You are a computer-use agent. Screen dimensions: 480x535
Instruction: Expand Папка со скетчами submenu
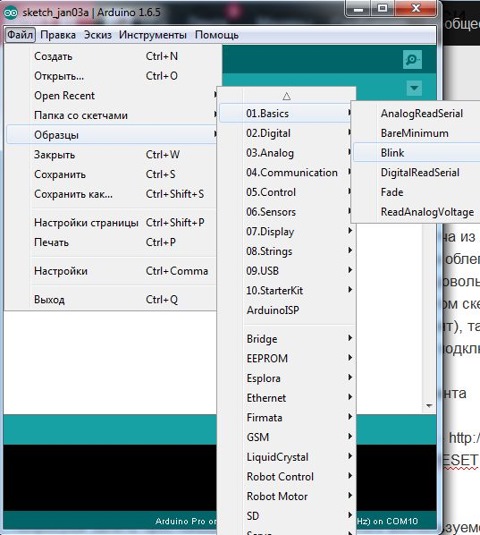pyautogui.click(x=112, y=115)
